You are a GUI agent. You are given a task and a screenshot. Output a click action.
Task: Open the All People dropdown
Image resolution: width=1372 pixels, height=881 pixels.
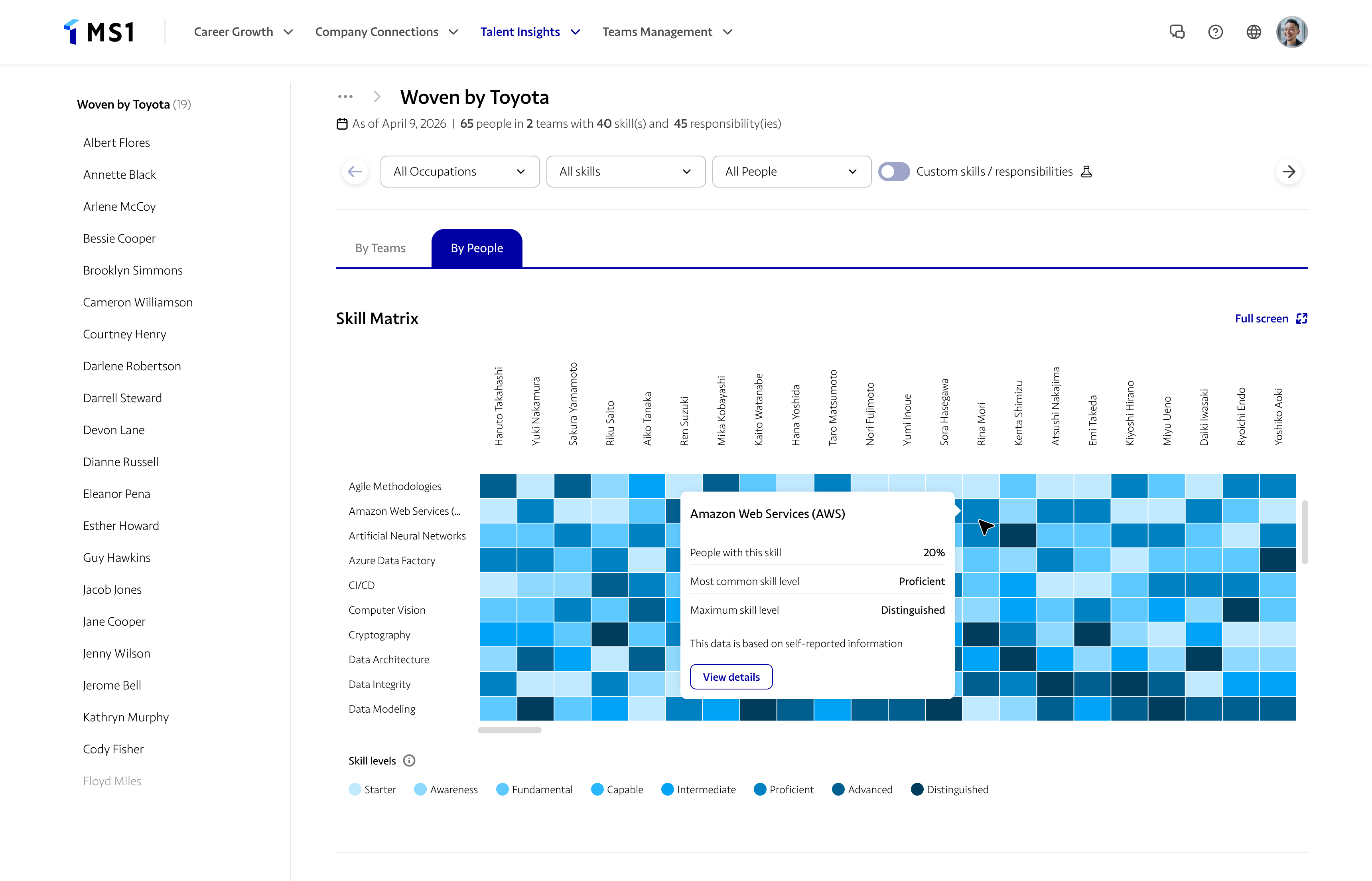(x=792, y=172)
